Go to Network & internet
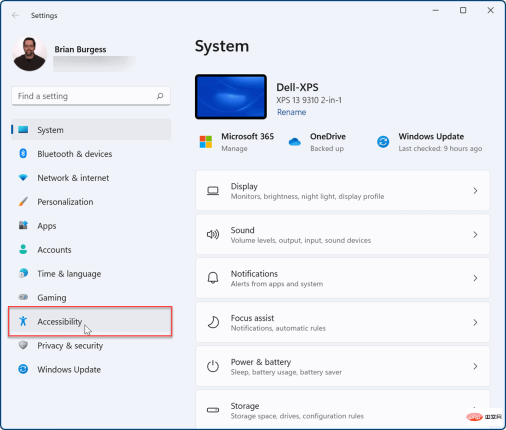The width and height of the screenshot is (506, 430). 91,178
